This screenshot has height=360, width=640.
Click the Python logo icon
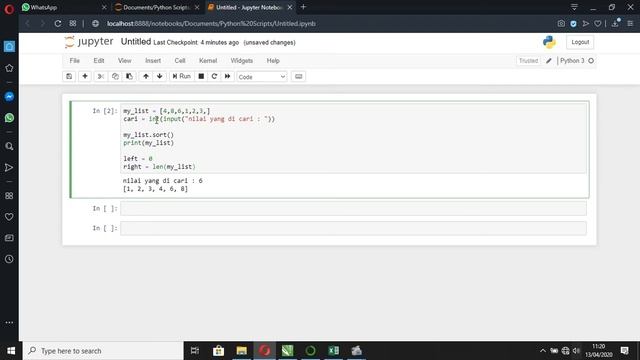(549, 42)
